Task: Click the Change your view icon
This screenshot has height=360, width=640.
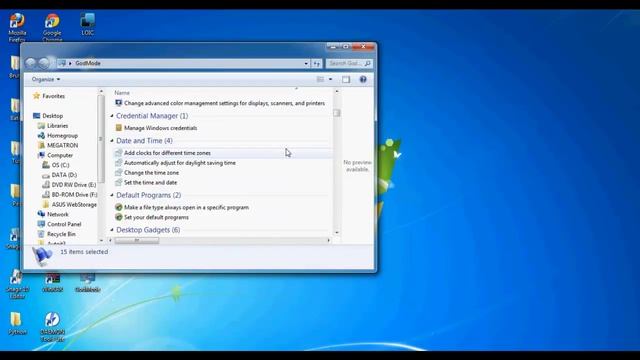Action: 320,79
